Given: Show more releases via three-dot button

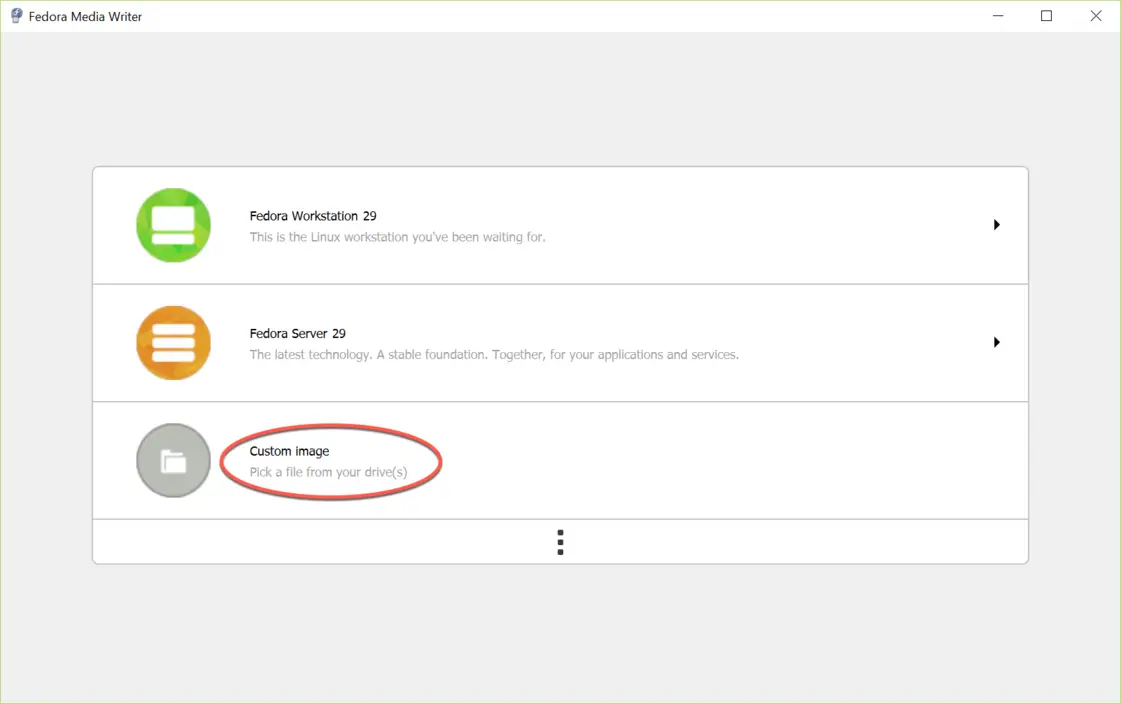Looking at the screenshot, I should tap(560, 542).
